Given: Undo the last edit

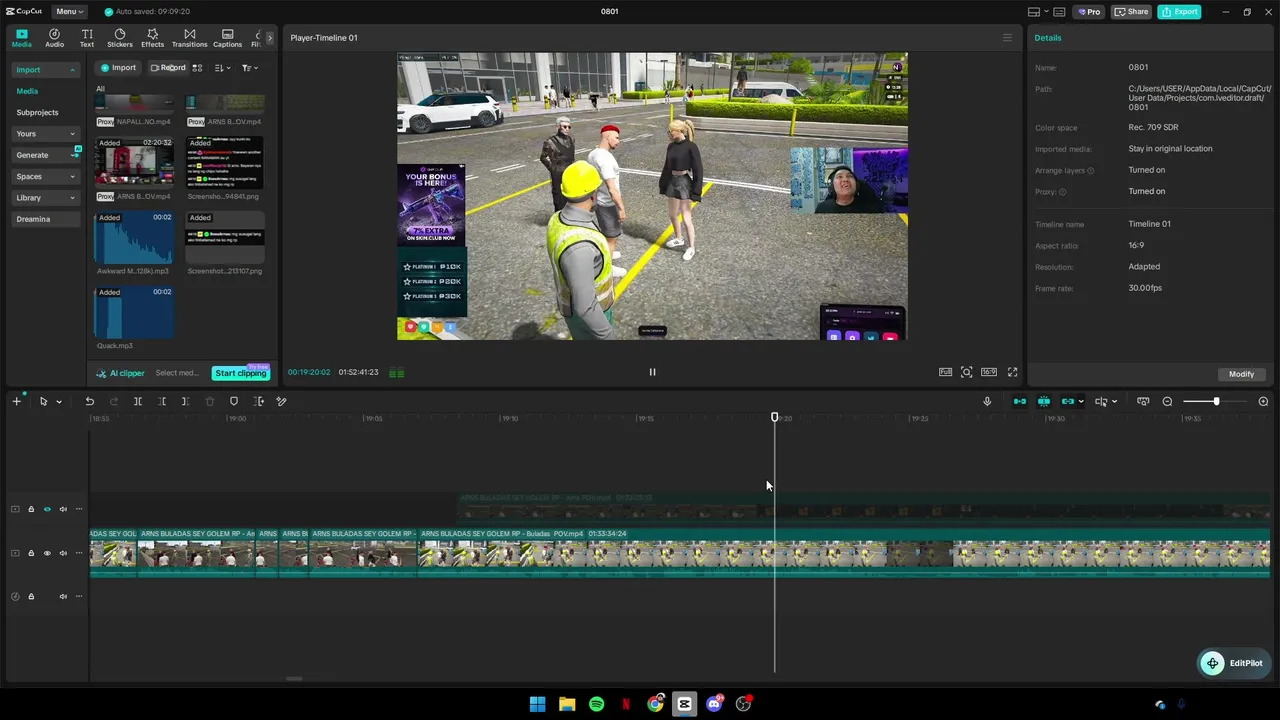Looking at the screenshot, I should [x=89, y=402].
